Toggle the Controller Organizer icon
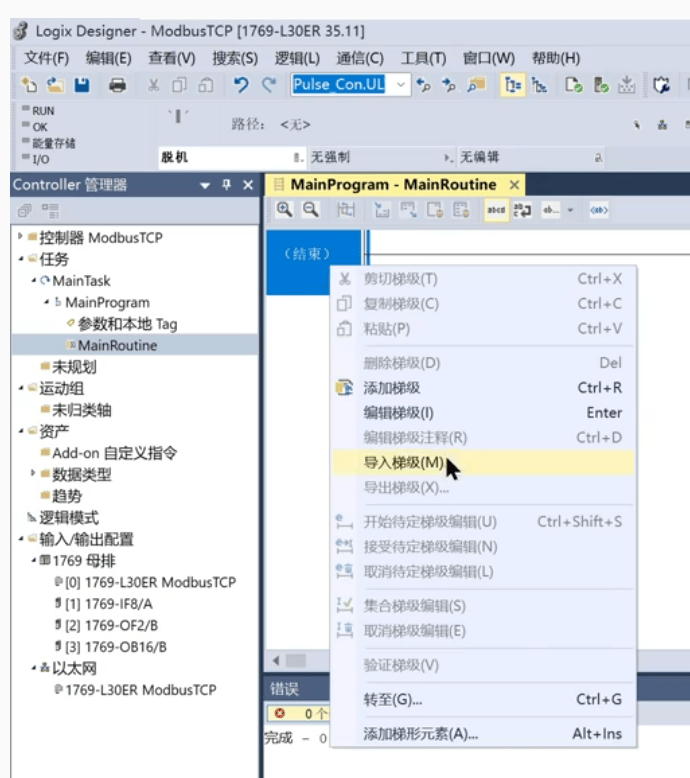The width and height of the screenshot is (690, 778). tap(512, 85)
